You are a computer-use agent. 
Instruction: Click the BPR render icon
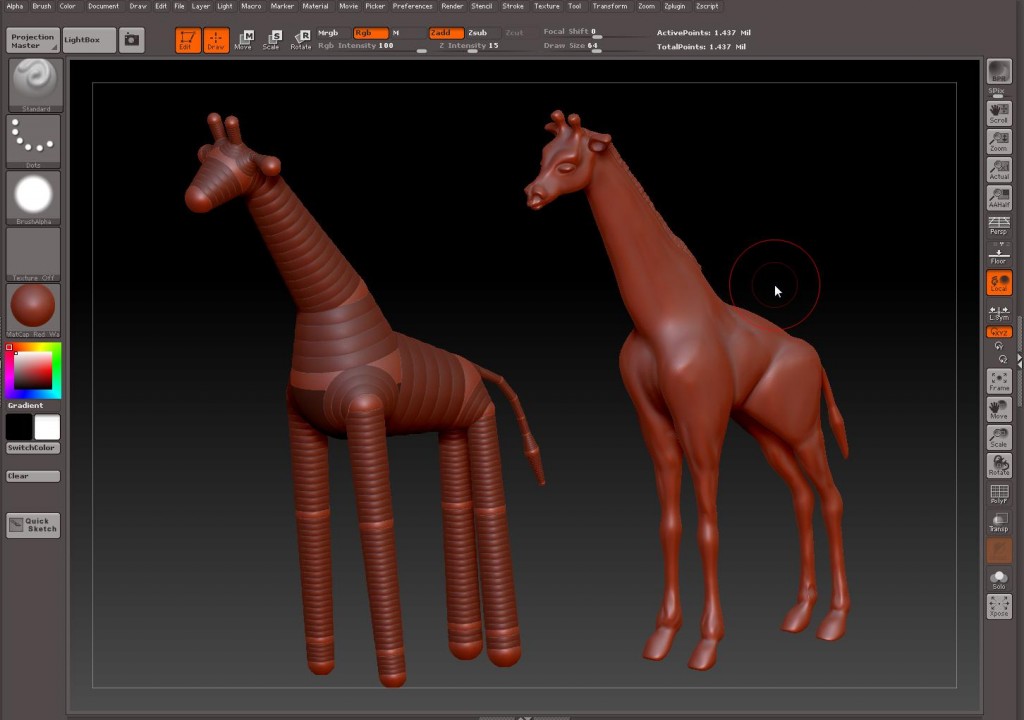[x=998, y=71]
